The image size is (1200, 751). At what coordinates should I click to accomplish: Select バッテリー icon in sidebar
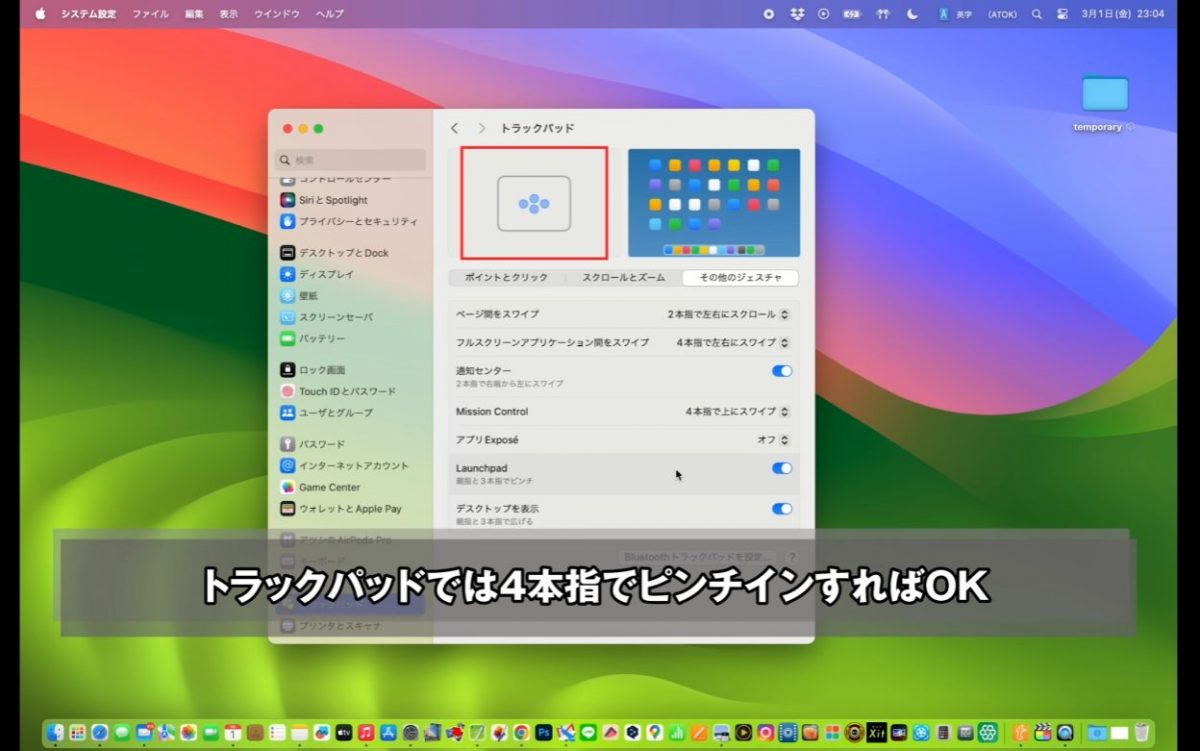click(x=288, y=339)
